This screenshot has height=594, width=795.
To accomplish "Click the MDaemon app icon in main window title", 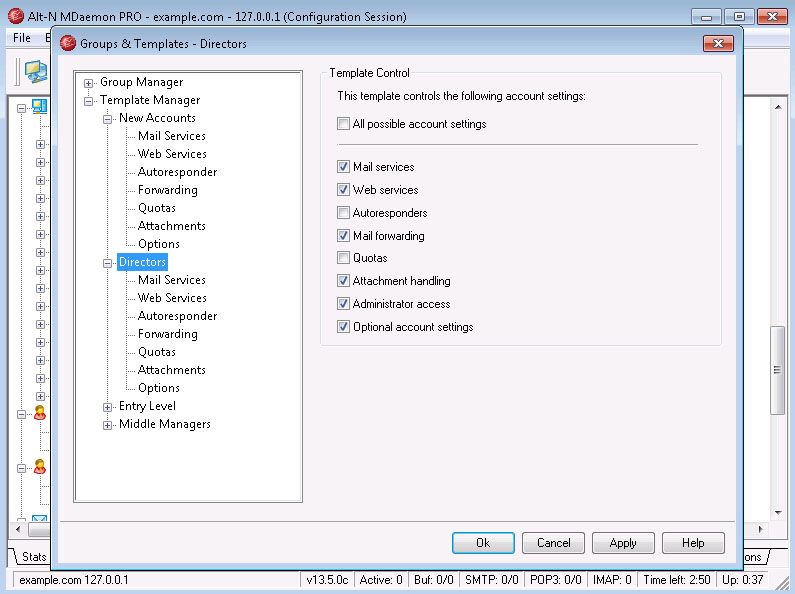I will click(16, 16).
